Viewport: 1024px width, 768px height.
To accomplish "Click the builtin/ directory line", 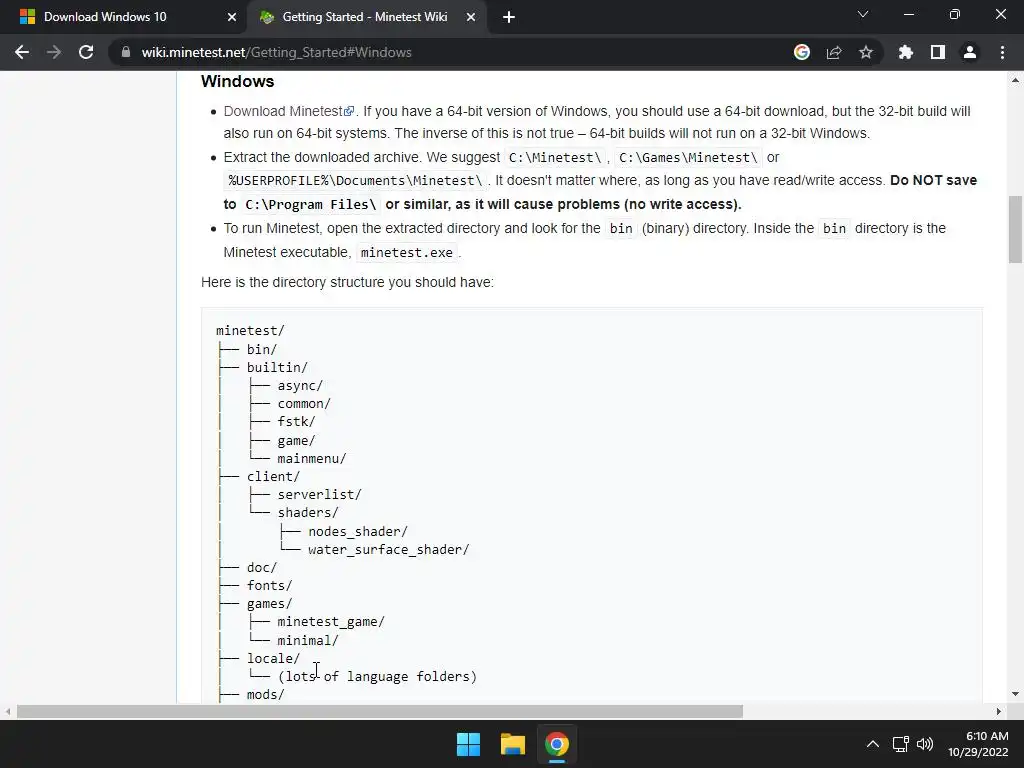I will click(277, 368).
